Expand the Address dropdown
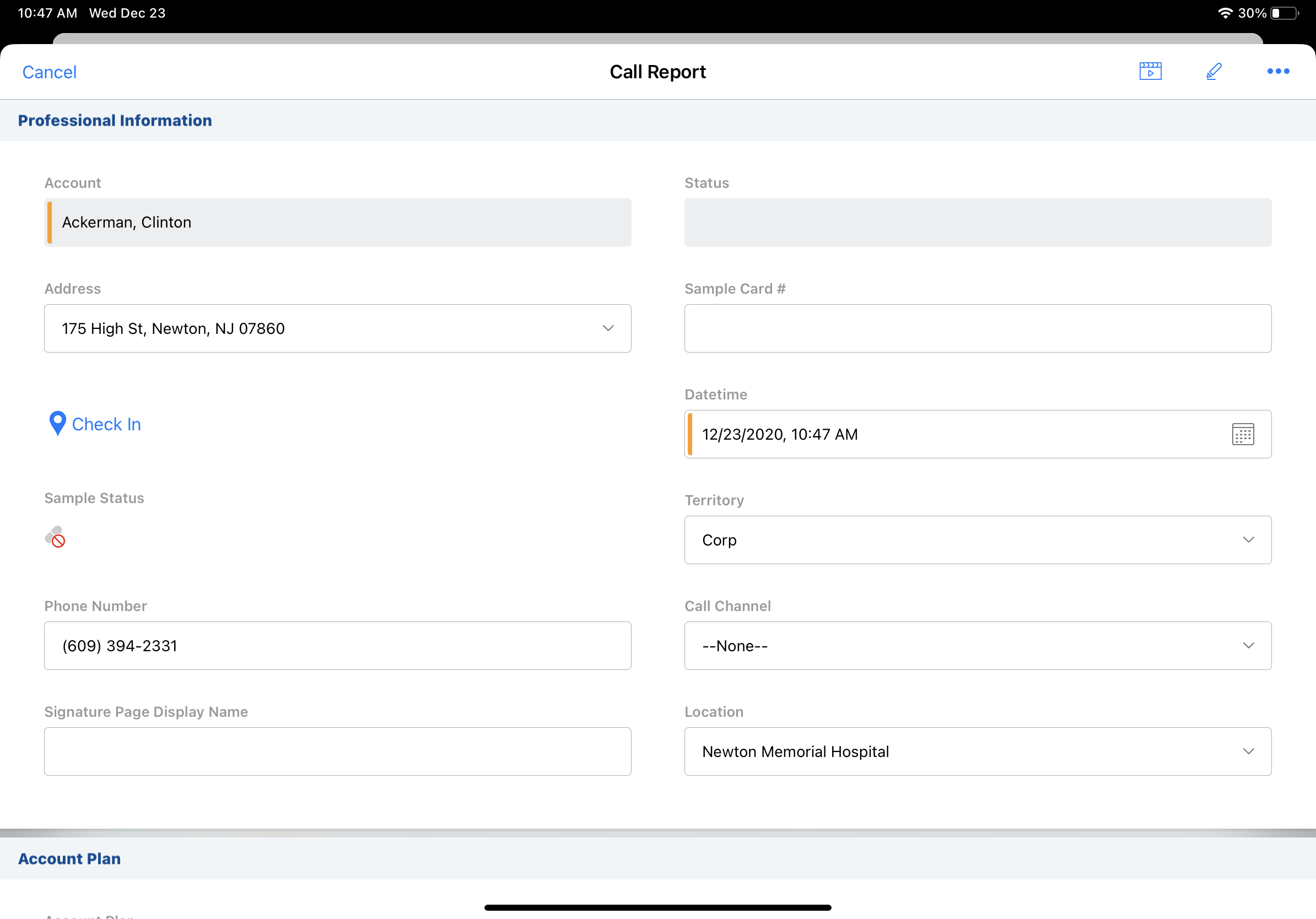 point(607,328)
